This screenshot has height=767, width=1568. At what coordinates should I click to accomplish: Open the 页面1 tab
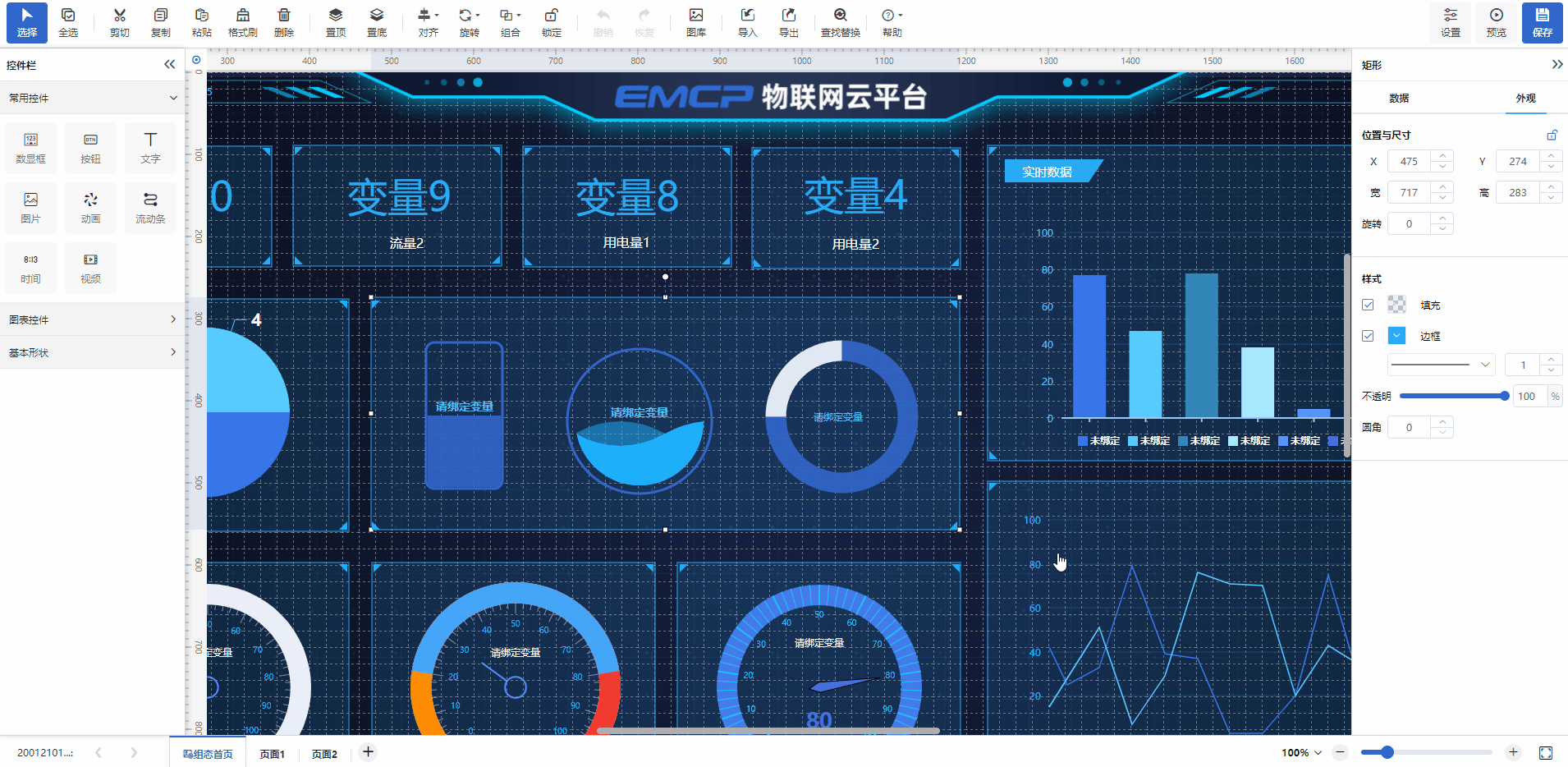272,753
